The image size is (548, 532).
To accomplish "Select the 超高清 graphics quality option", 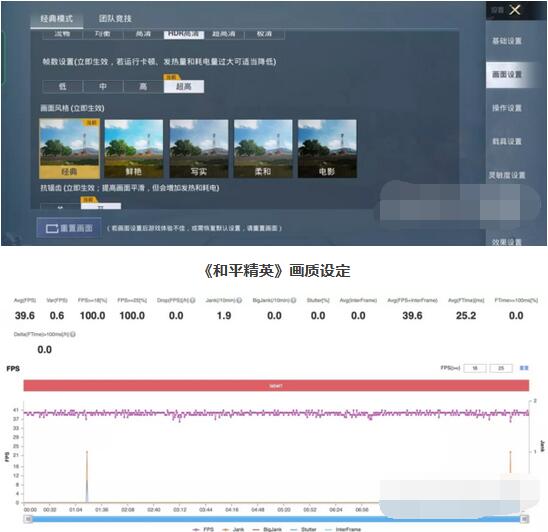I will point(224,34).
